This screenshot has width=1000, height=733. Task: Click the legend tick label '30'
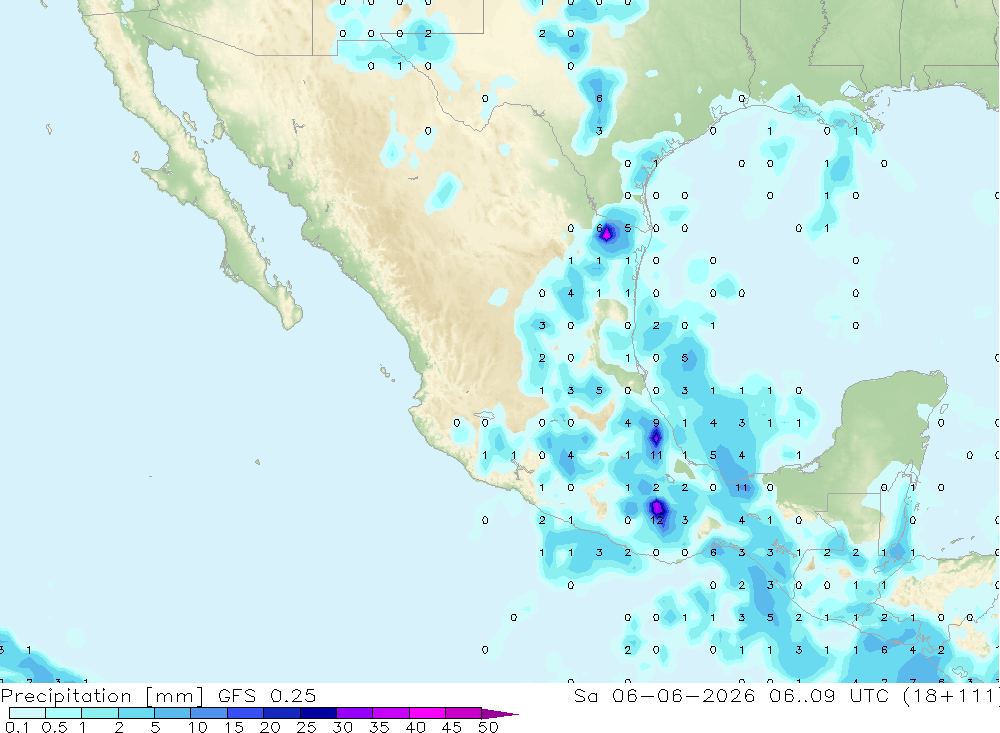pos(343,727)
